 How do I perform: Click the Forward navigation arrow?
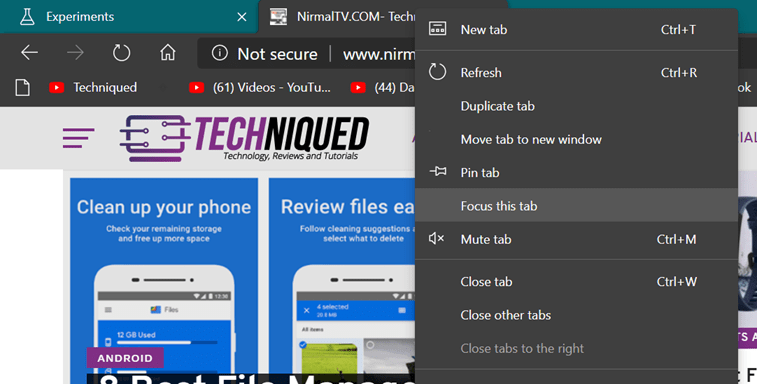tap(75, 53)
